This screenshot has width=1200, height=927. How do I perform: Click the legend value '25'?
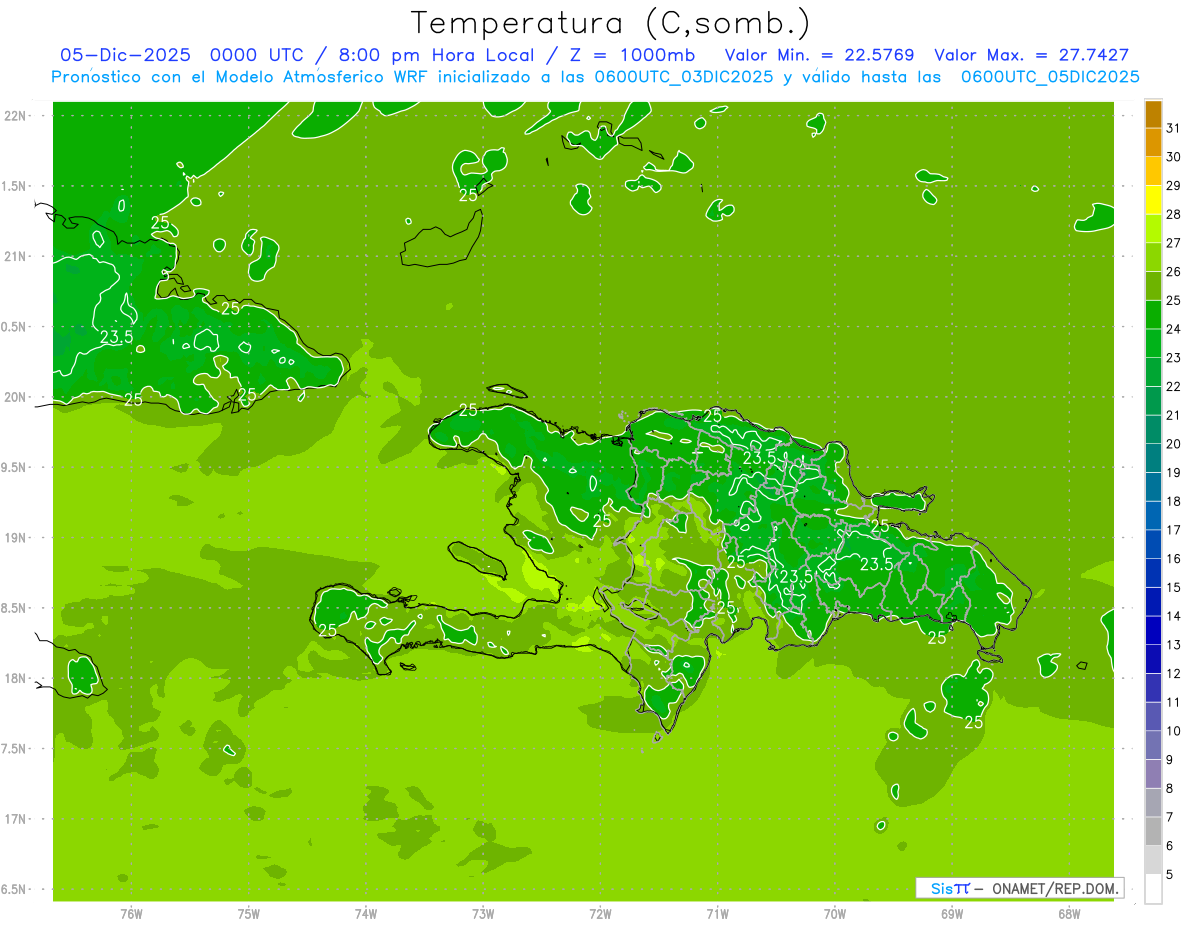tap(1173, 300)
